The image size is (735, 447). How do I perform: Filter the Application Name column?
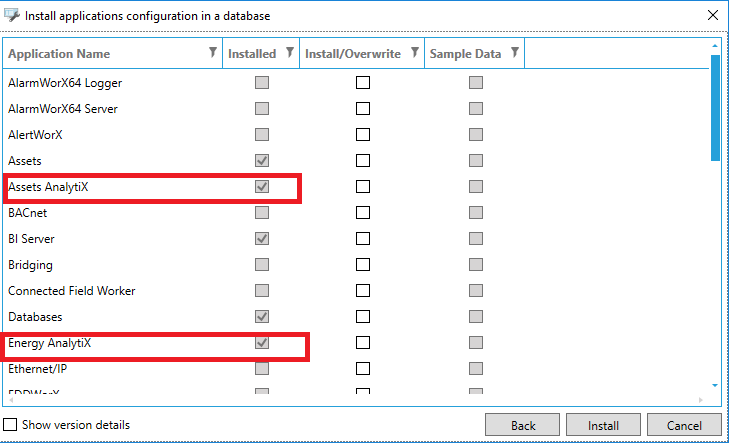coord(213,53)
